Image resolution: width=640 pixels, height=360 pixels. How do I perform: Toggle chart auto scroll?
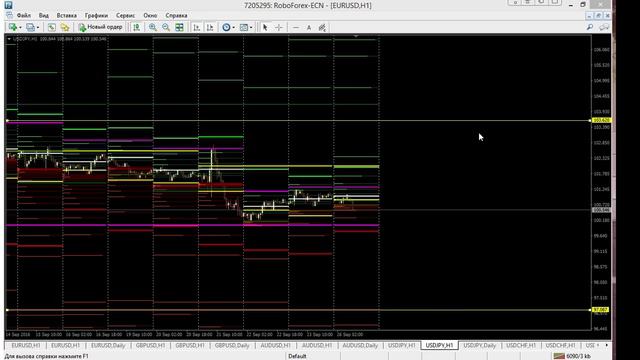197,27
